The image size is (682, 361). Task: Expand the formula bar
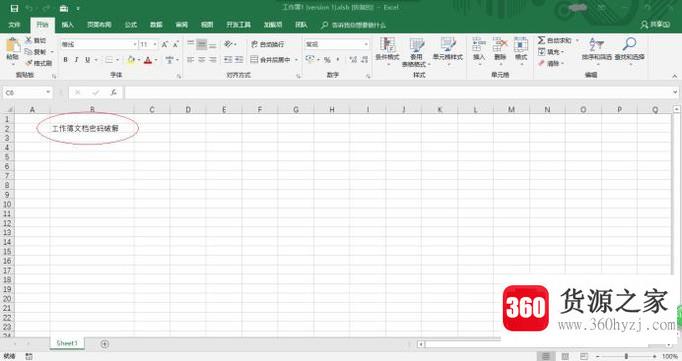675,92
